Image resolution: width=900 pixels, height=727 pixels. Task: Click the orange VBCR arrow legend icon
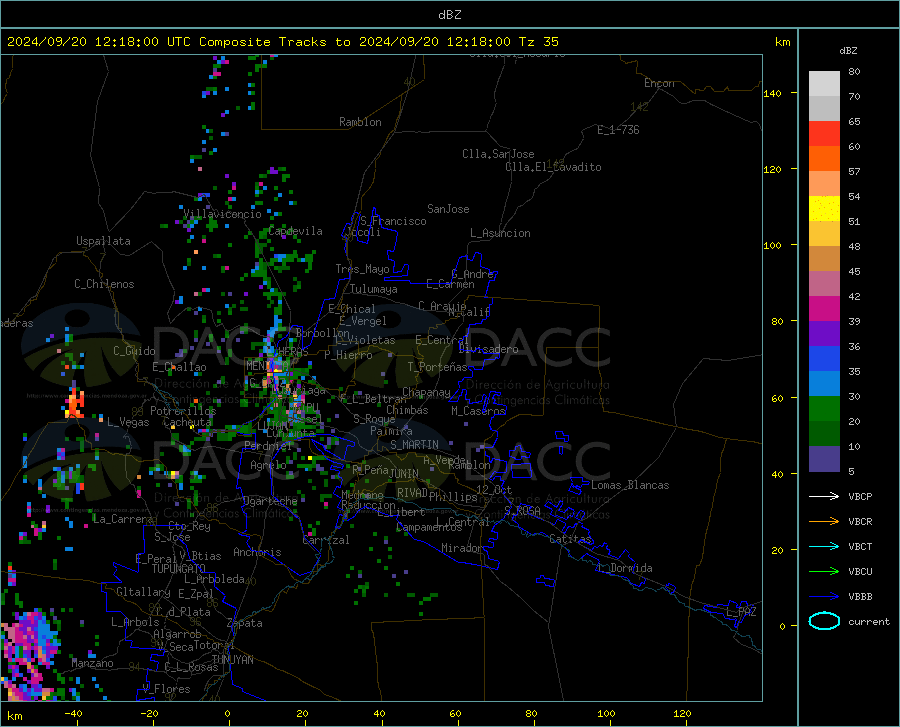pyautogui.click(x=824, y=522)
